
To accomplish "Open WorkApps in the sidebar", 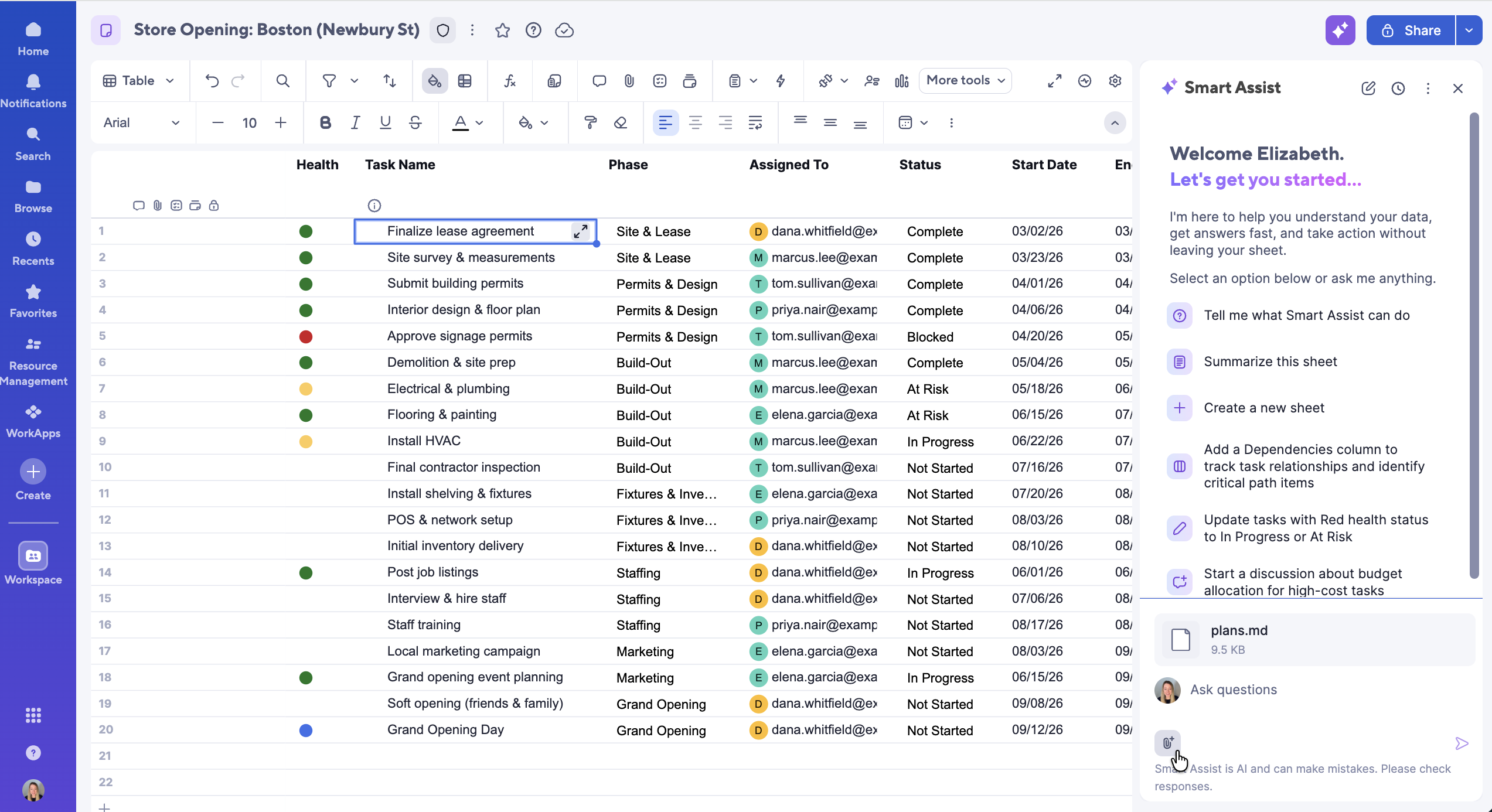I will coord(33,421).
